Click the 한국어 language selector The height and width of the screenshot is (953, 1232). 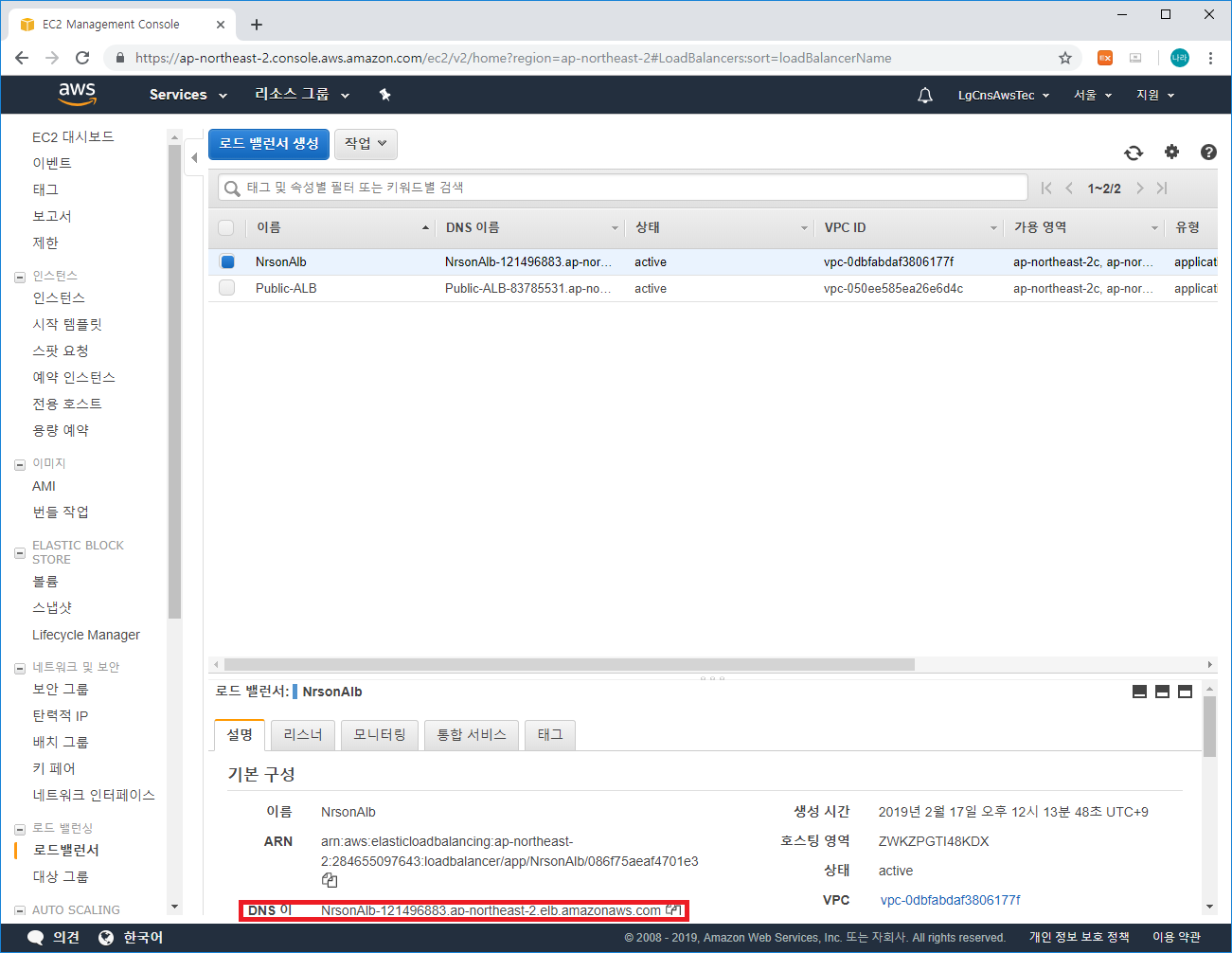(x=143, y=937)
